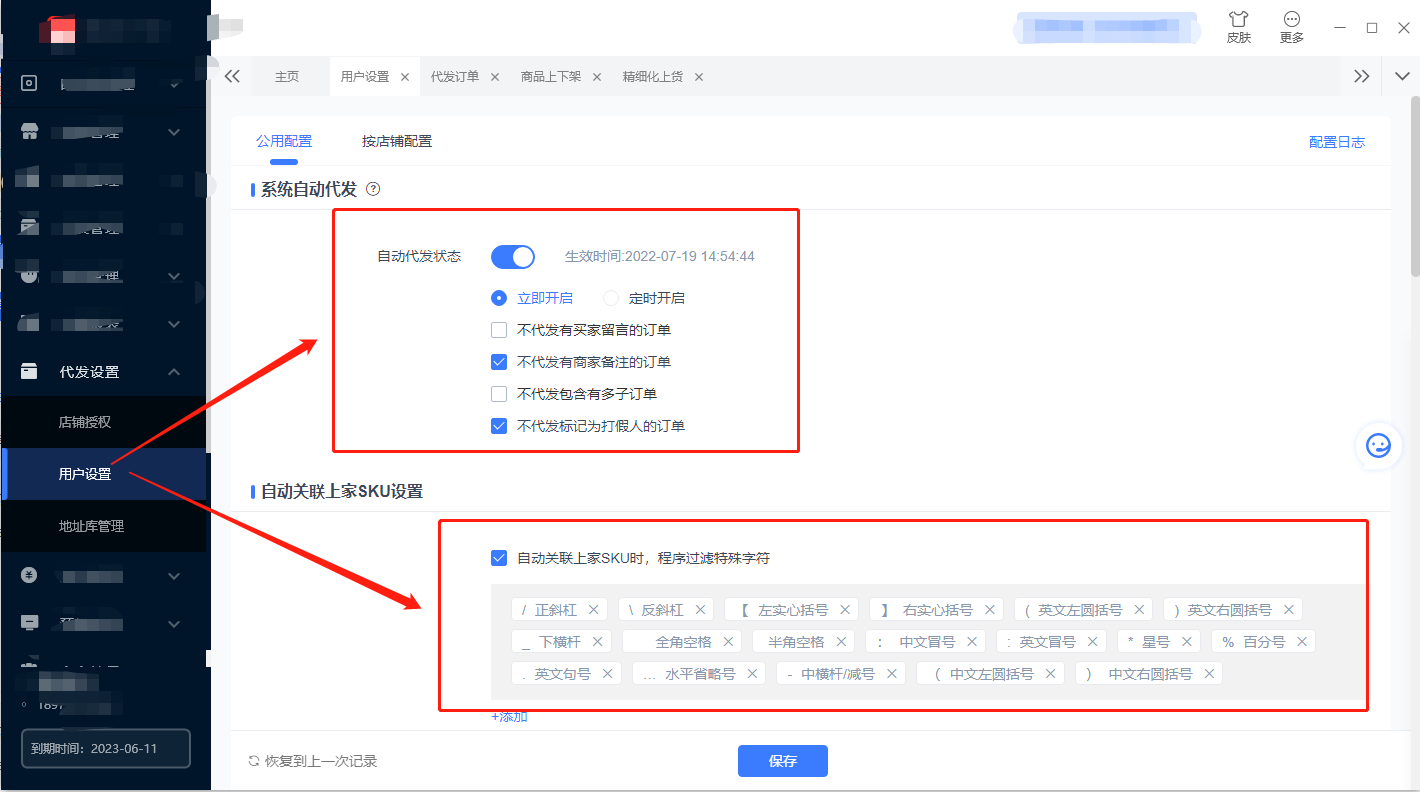Remove the 英文左圆括号 tag
This screenshot has height=792, width=1420.
click(x=1138, y=610)
